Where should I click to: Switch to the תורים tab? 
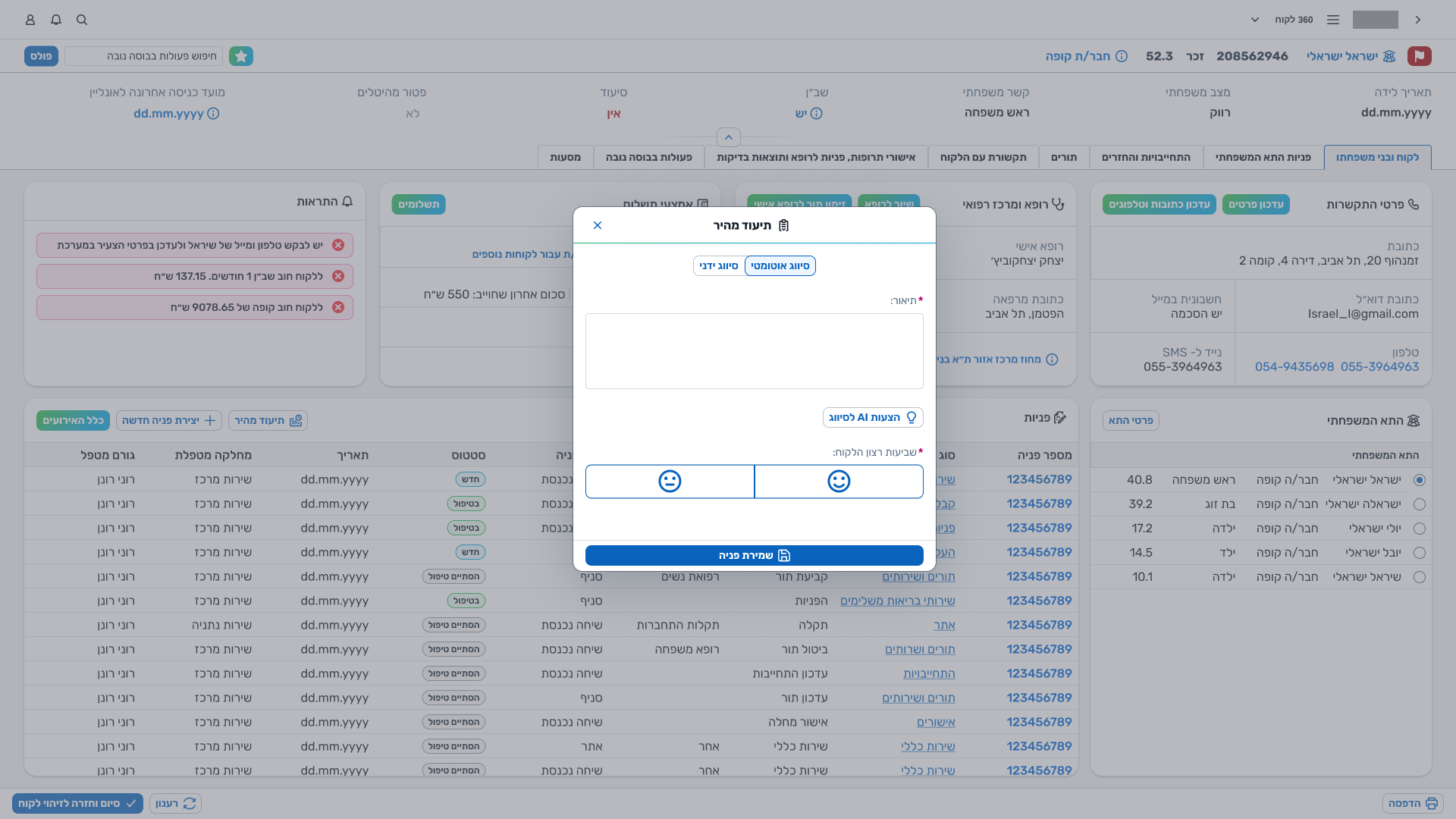pos(1064,157)
